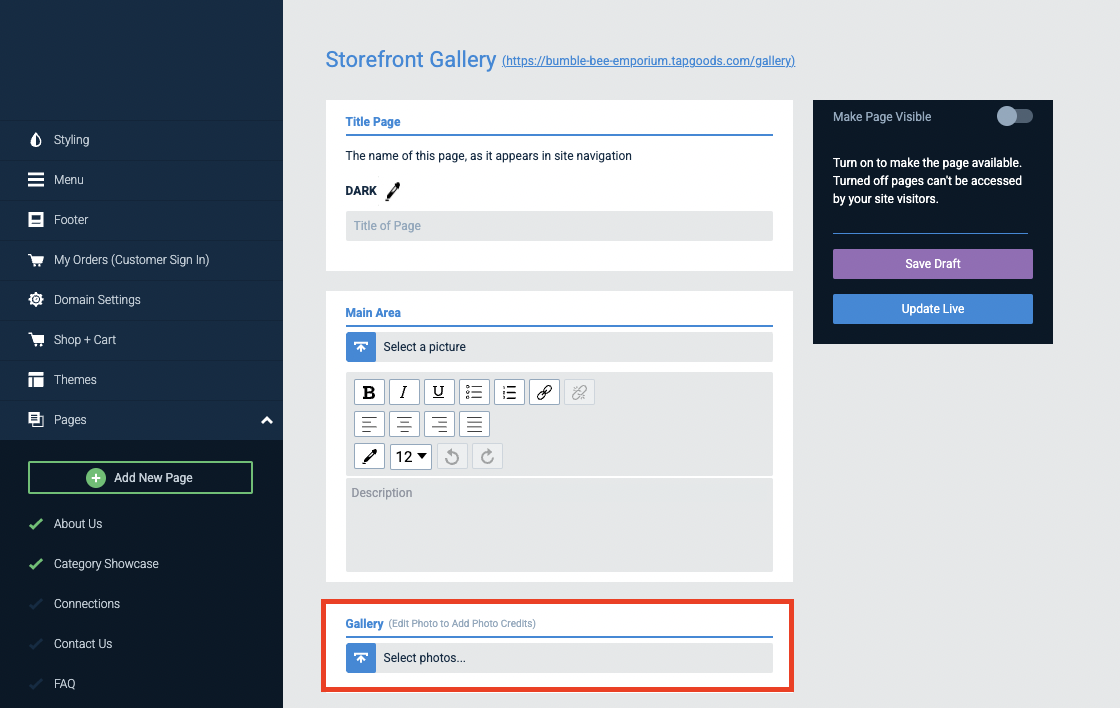Image resolution: width=1120 pixels, height=708 pixels.
Task: Collapse the Pages section
Action: coord(266,420)
